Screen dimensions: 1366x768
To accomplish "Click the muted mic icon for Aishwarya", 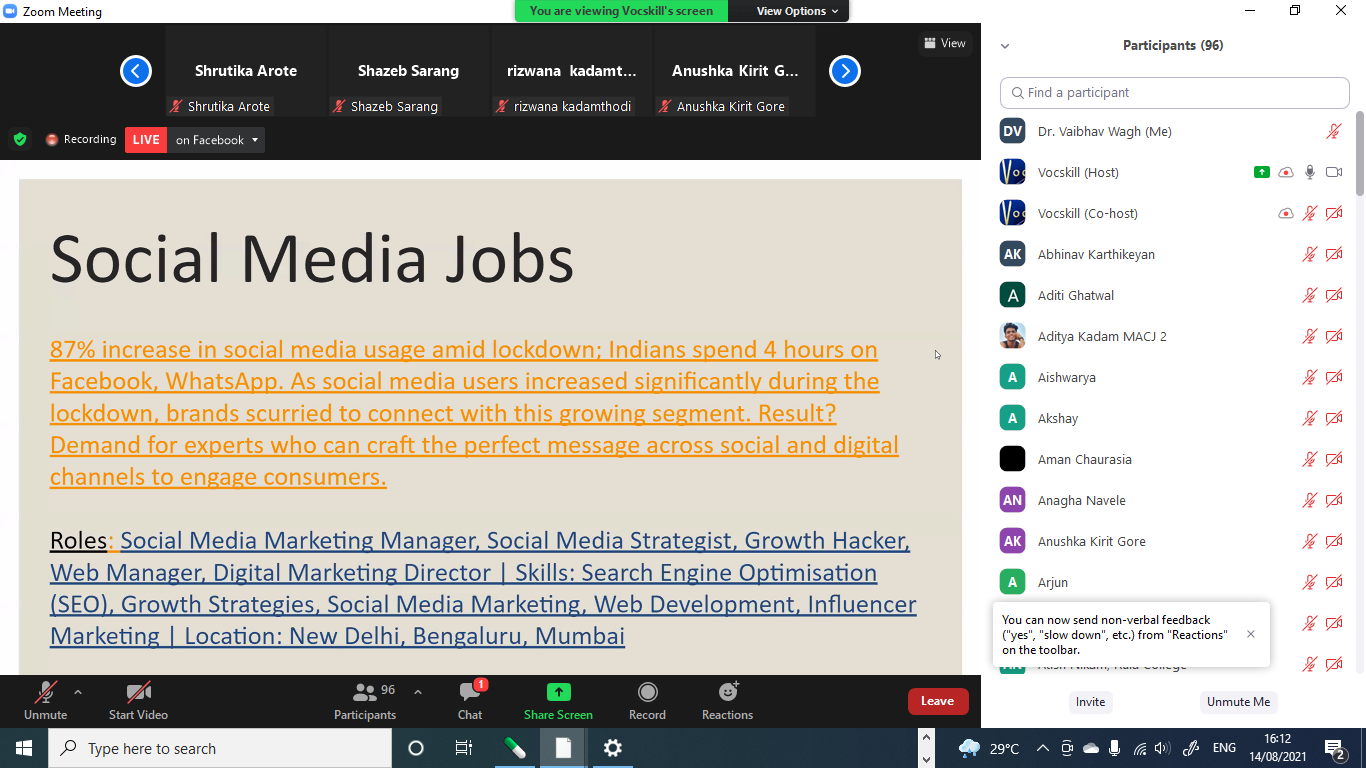I will (1309, 378).
